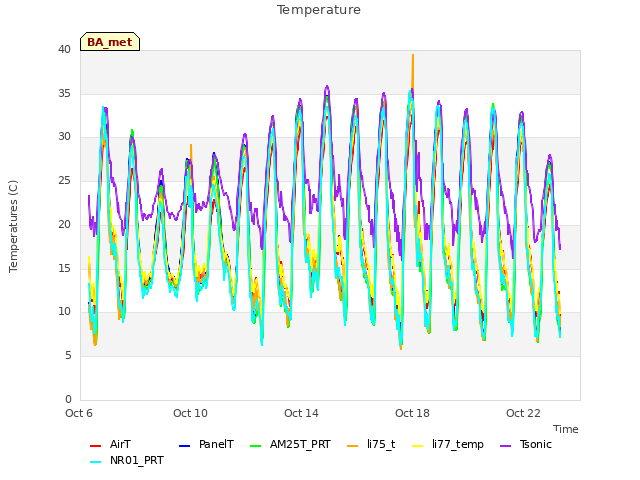Hide the AM25T_PRT series via legend
This screenshot has height=480, width=640.
[x=290, y=444]
